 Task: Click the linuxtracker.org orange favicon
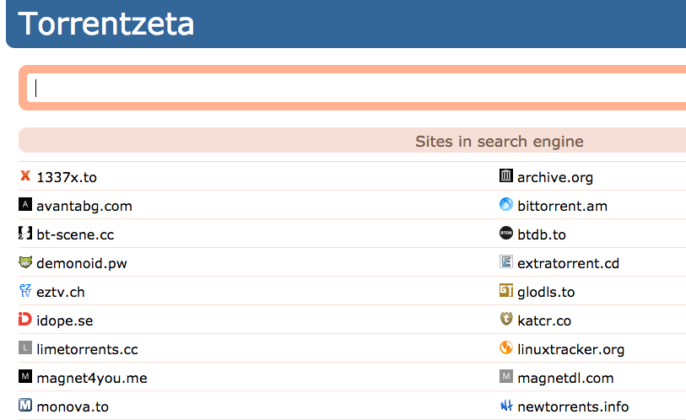pyautogui.click(x=506, y=348)
